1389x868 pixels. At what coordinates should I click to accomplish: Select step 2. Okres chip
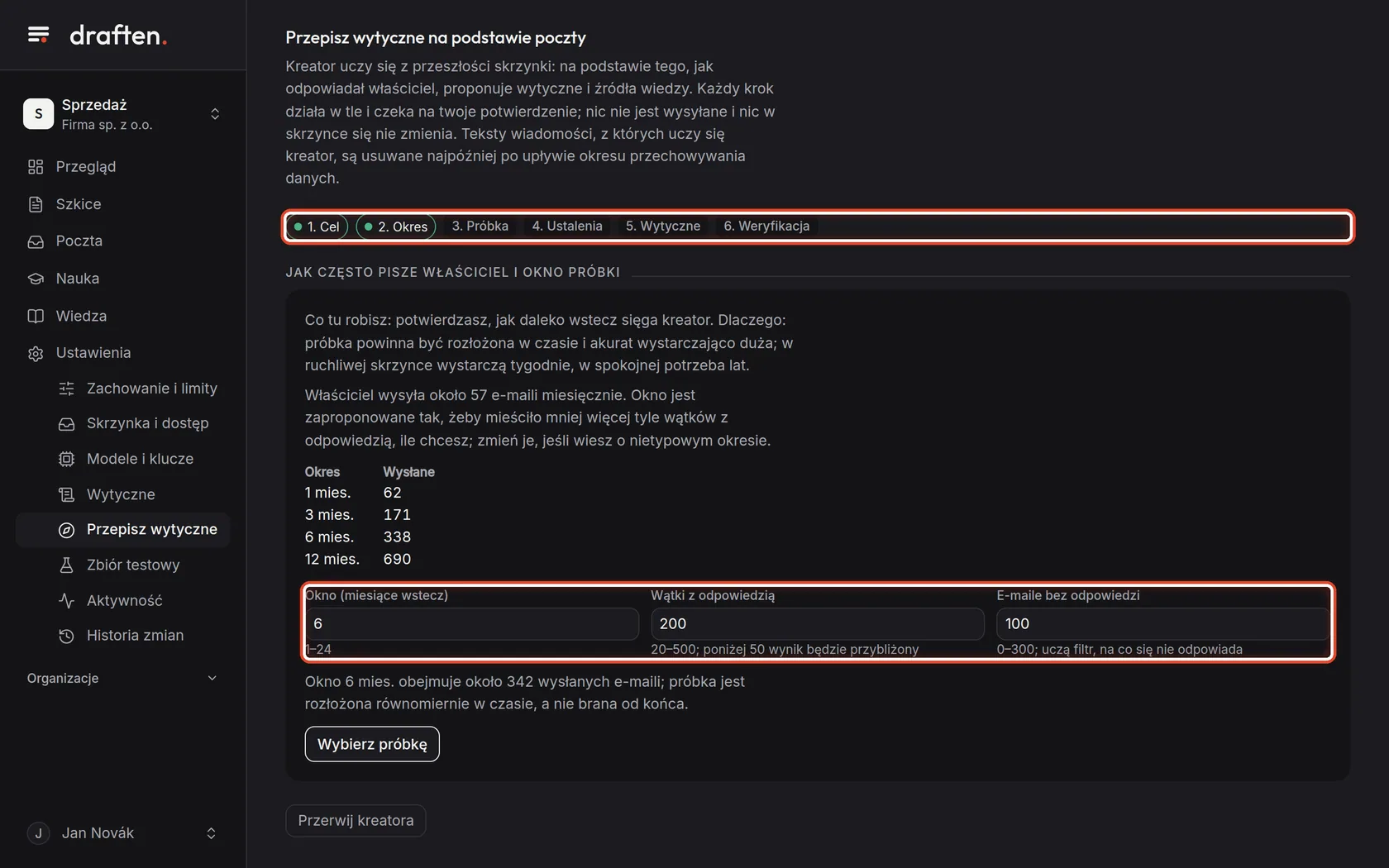coord(396,227)
